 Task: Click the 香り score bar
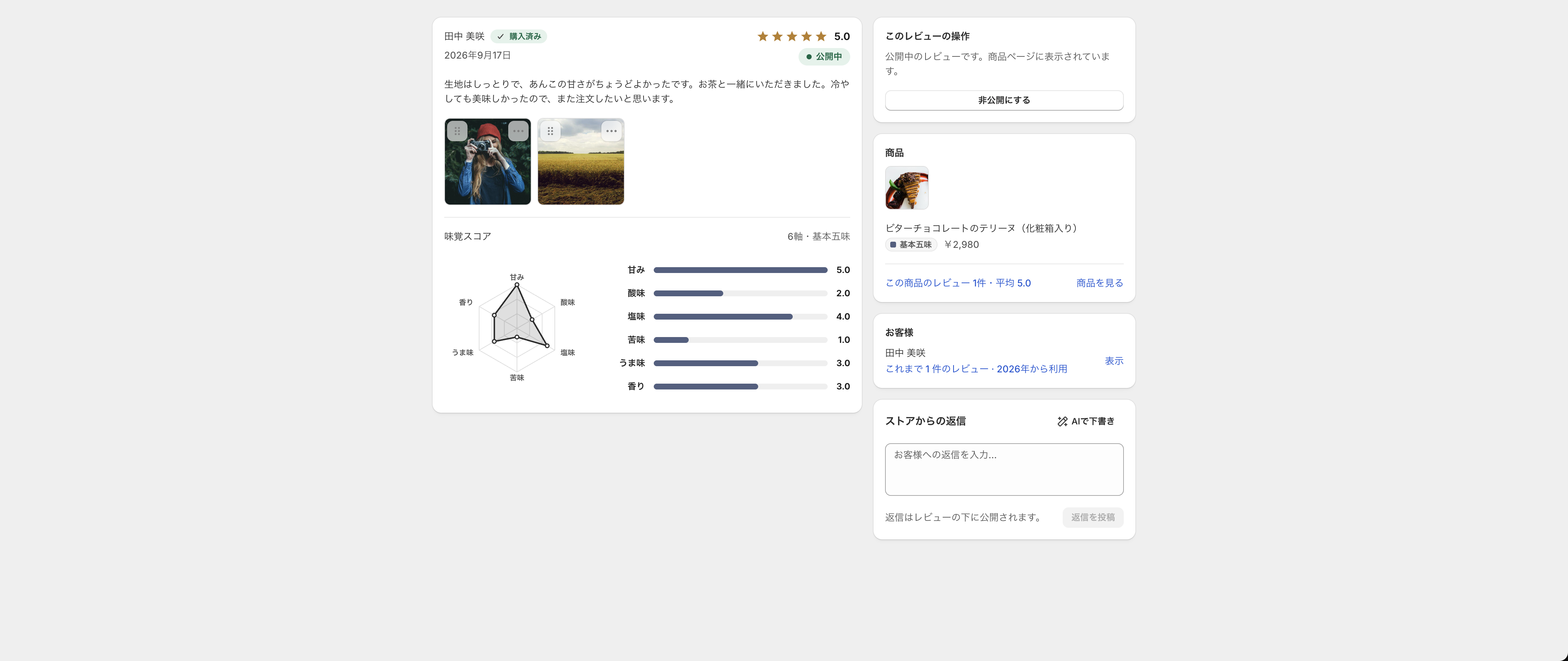(x=740, y=386)
